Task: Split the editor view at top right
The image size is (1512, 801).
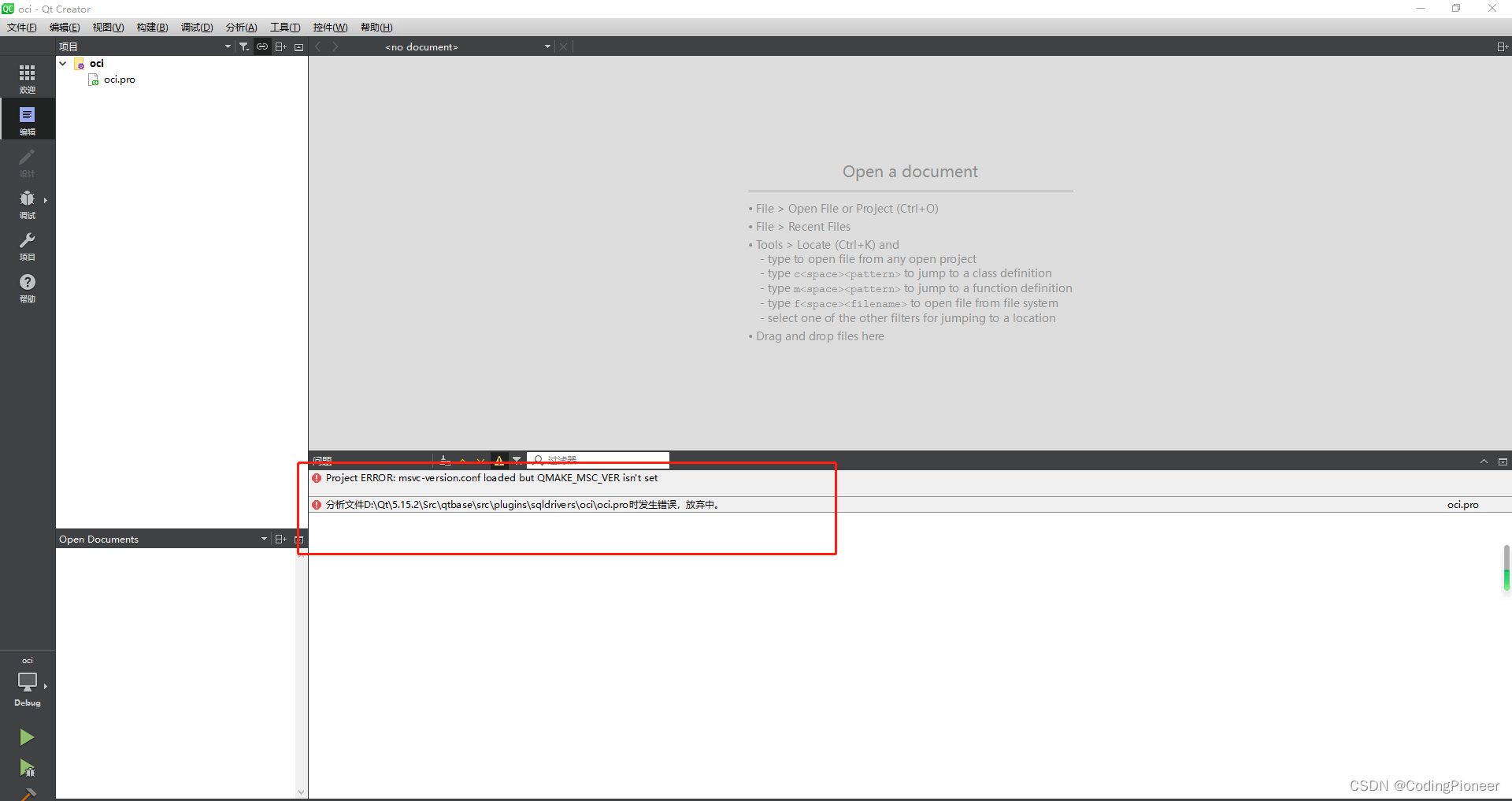Action: point(1503,46)
